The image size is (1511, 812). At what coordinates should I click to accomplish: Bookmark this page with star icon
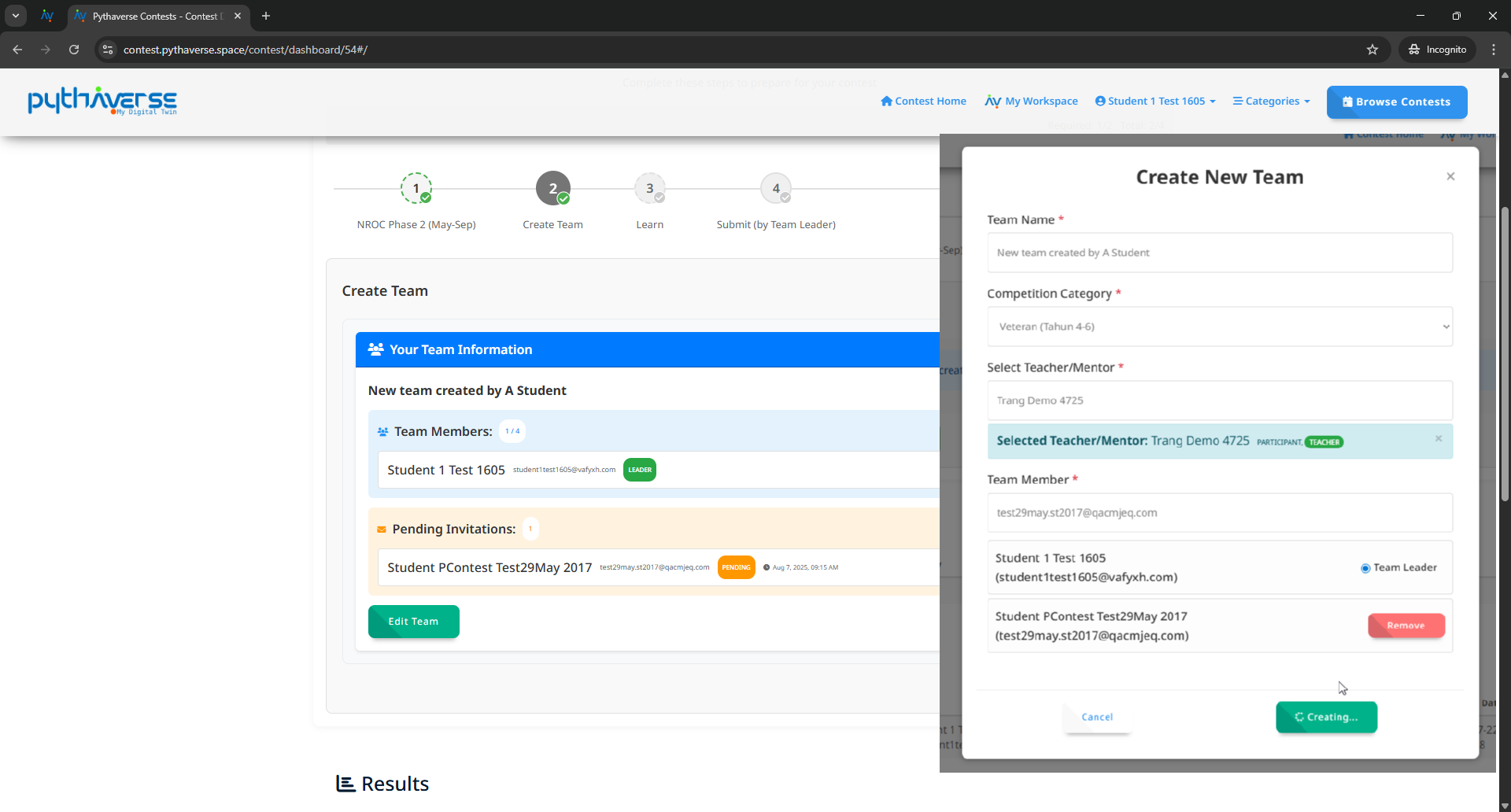1372,50
